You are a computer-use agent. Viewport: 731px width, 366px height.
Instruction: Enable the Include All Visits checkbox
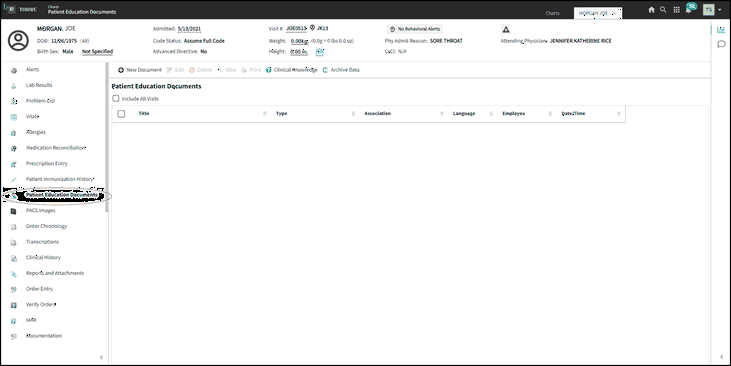click(116, 98)
